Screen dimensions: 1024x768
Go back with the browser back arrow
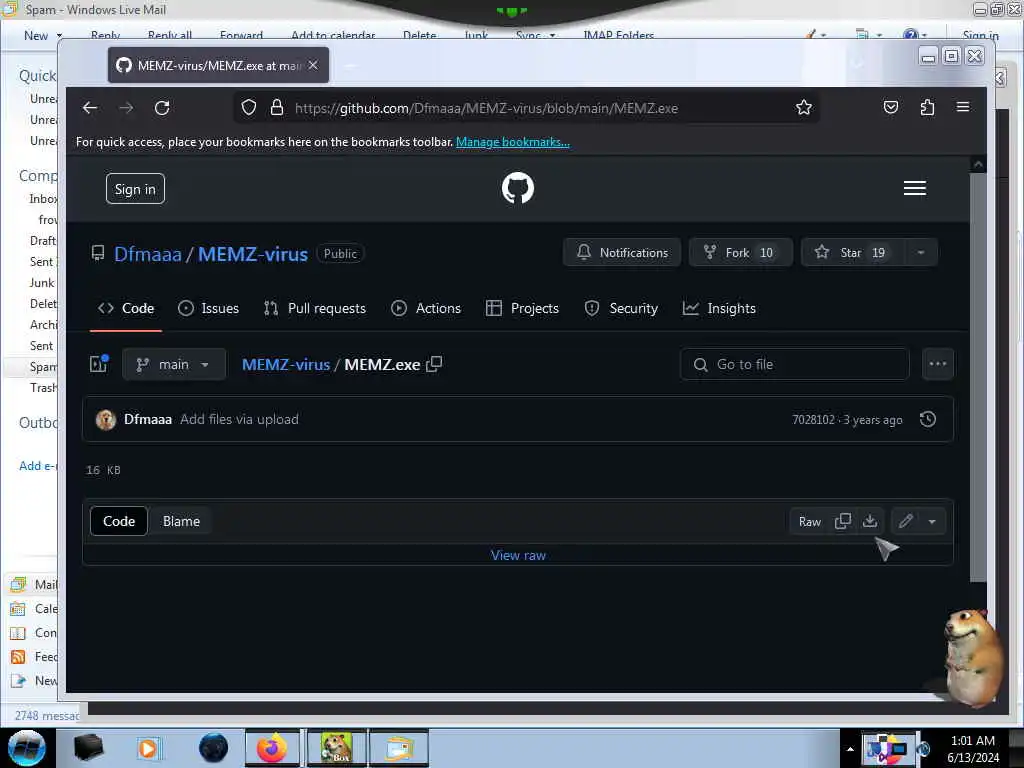[90, 108]
